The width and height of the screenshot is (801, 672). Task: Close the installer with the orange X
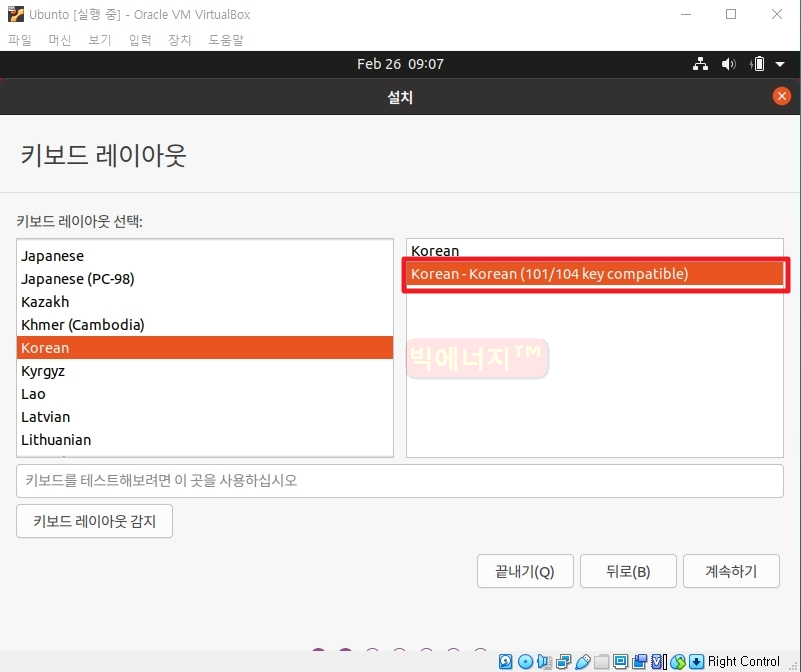782,96
